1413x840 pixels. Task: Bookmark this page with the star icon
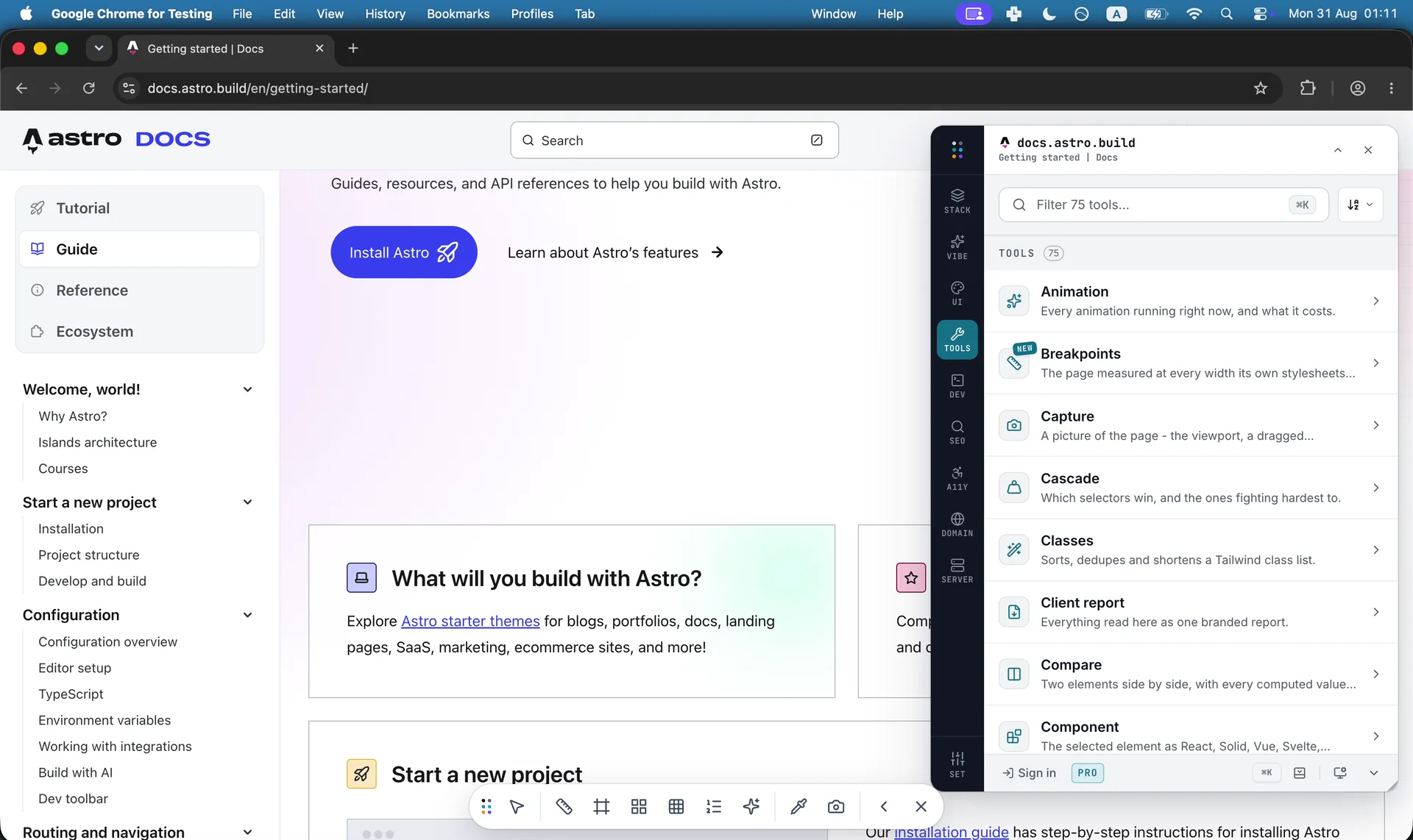tap(1261, 88)
